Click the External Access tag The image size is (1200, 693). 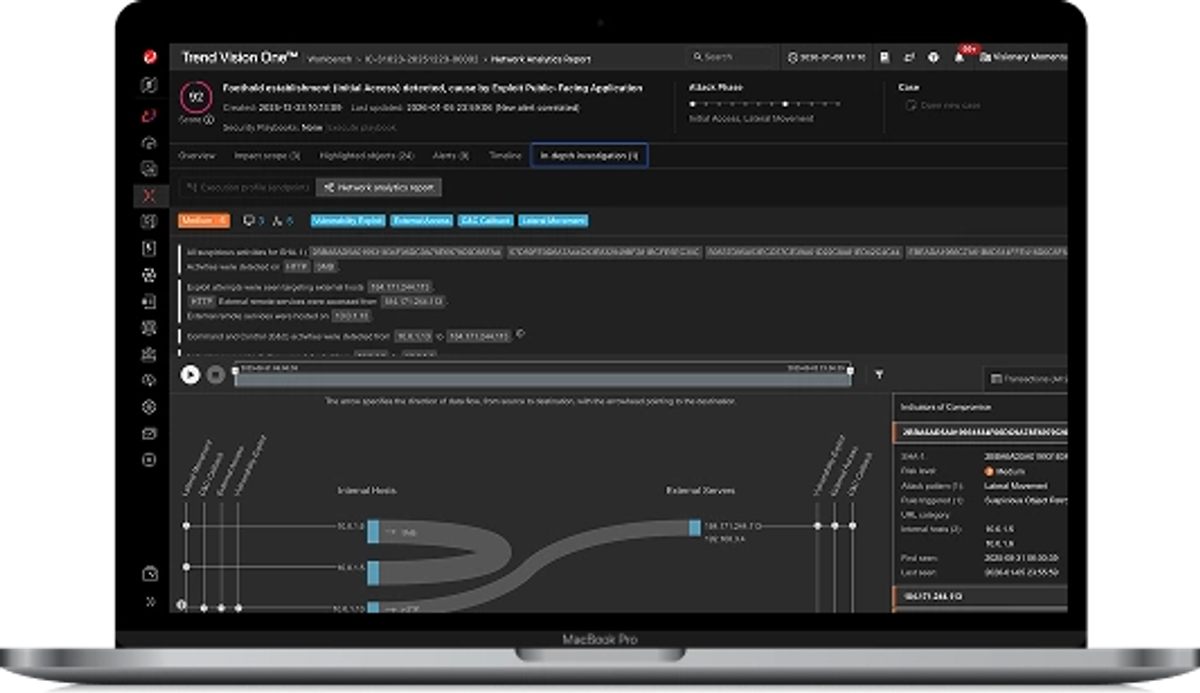[x=420, y=220]
